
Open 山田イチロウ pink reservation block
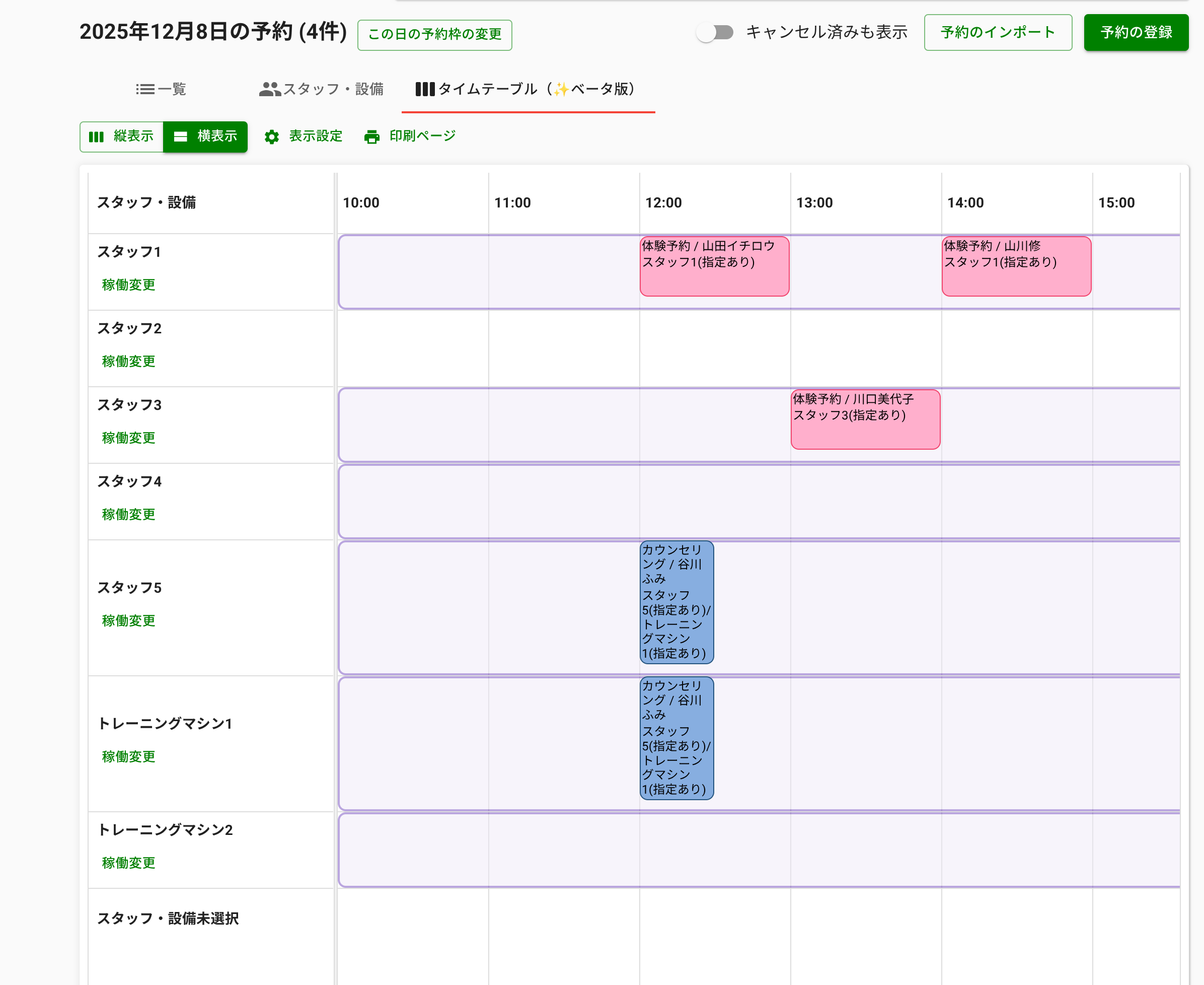tap(714, 267)
